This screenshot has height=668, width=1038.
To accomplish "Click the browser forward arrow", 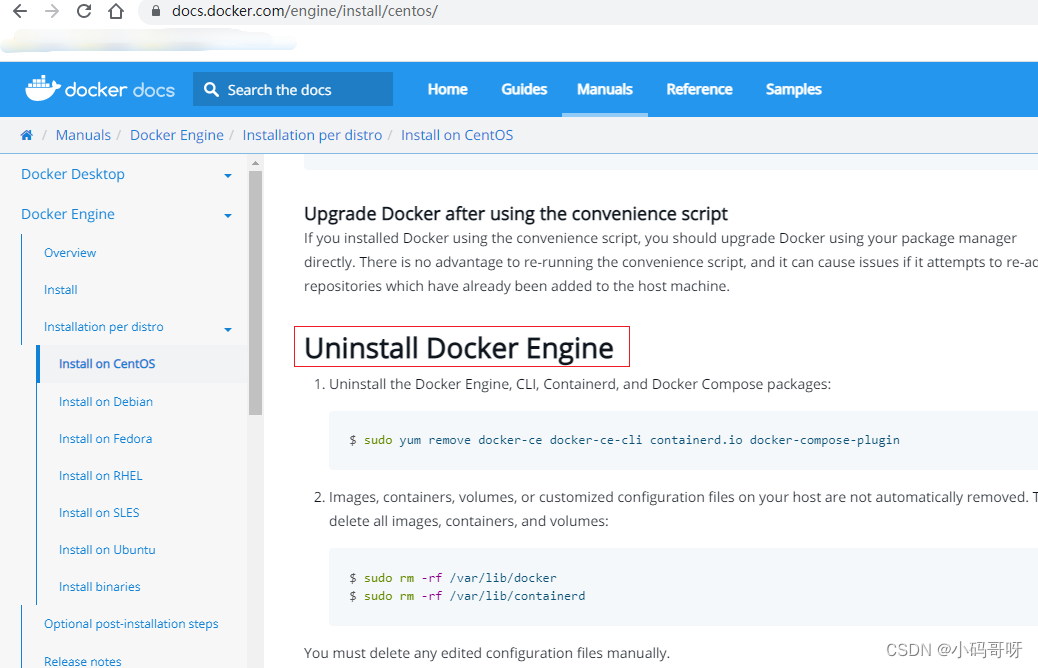I will 52,12.
